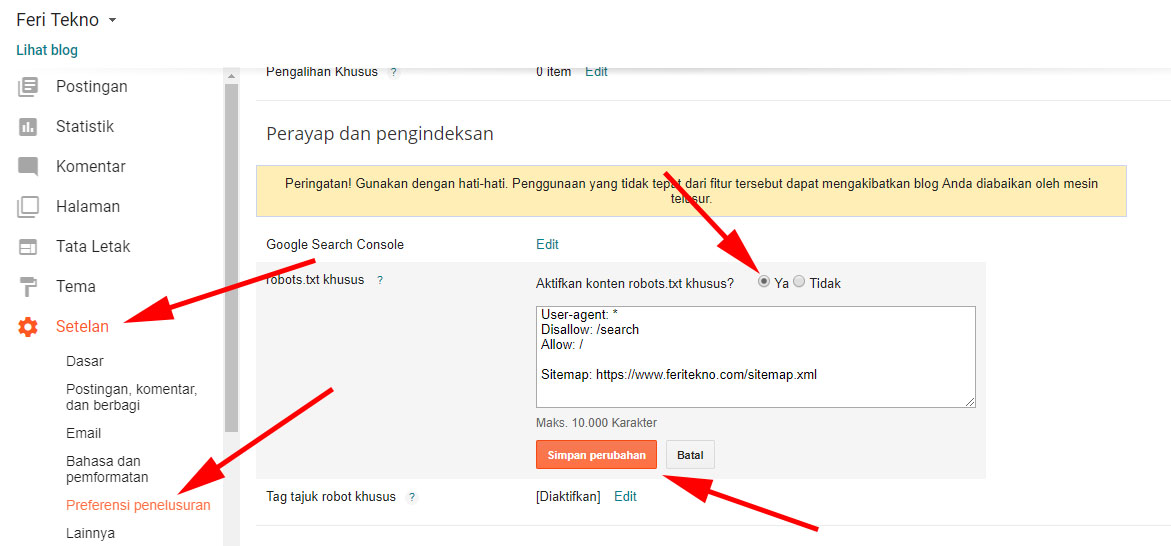
Task: Click the Setelan gear icon
Action: (28, 326)
